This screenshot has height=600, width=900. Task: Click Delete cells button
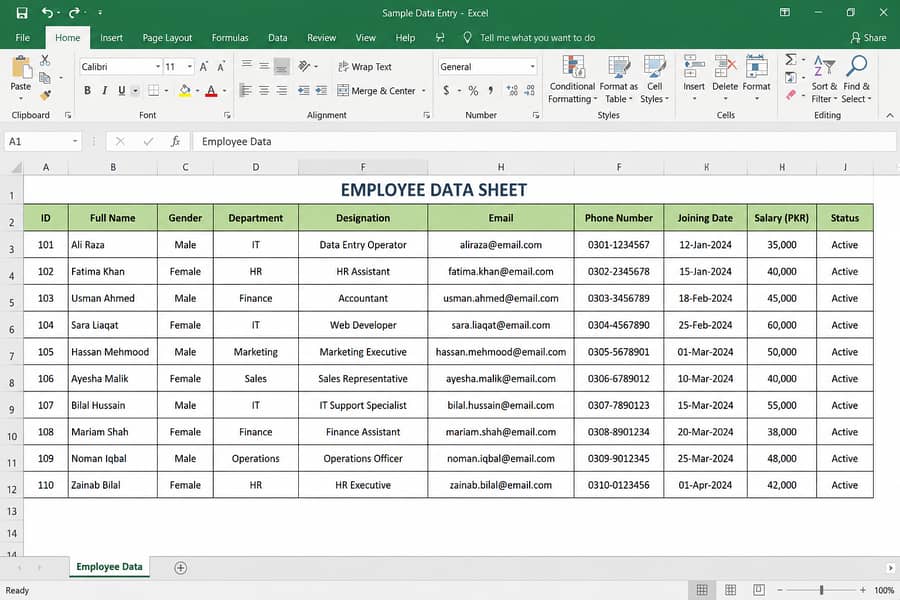point(725,78)
